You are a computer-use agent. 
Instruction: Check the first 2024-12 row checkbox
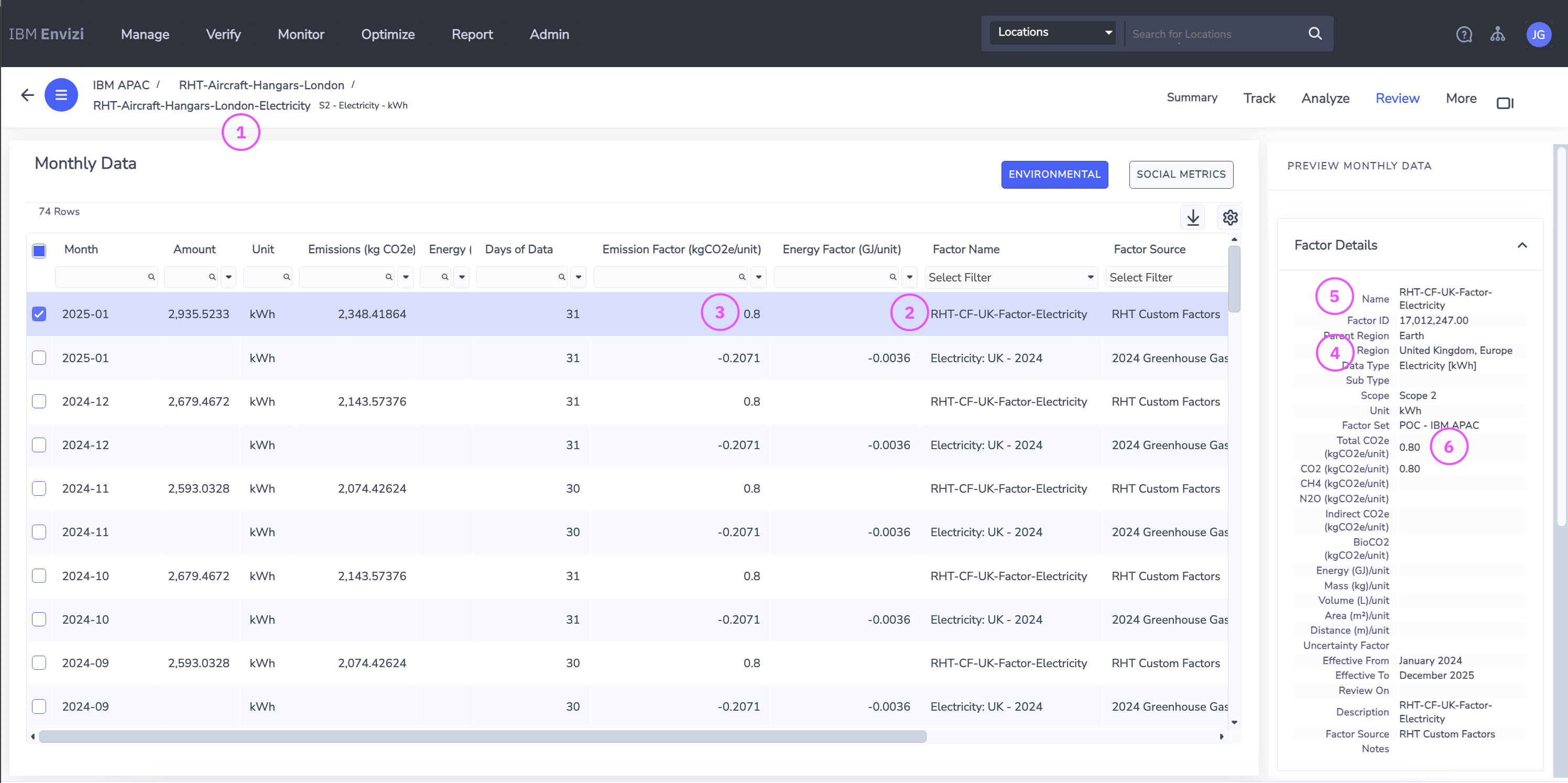39,401
